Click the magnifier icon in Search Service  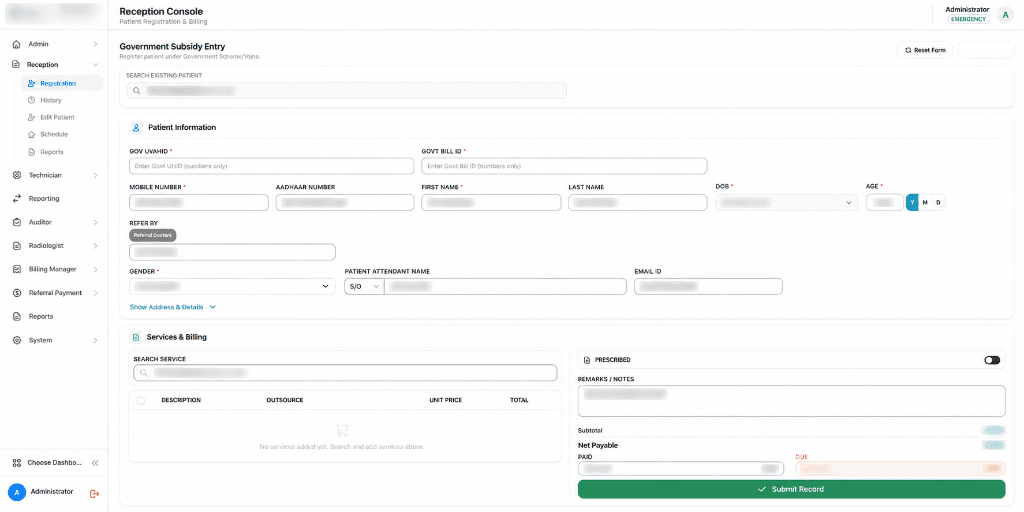pos(144,373)
